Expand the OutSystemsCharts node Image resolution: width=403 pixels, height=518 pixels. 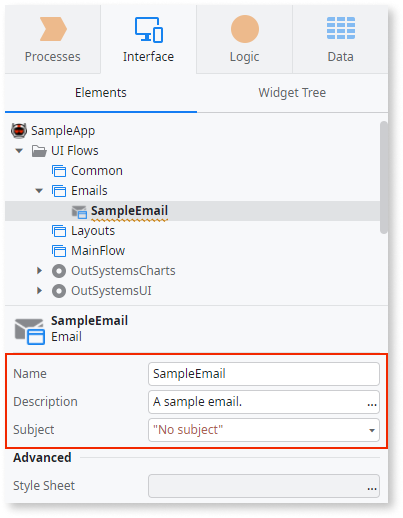39,271
